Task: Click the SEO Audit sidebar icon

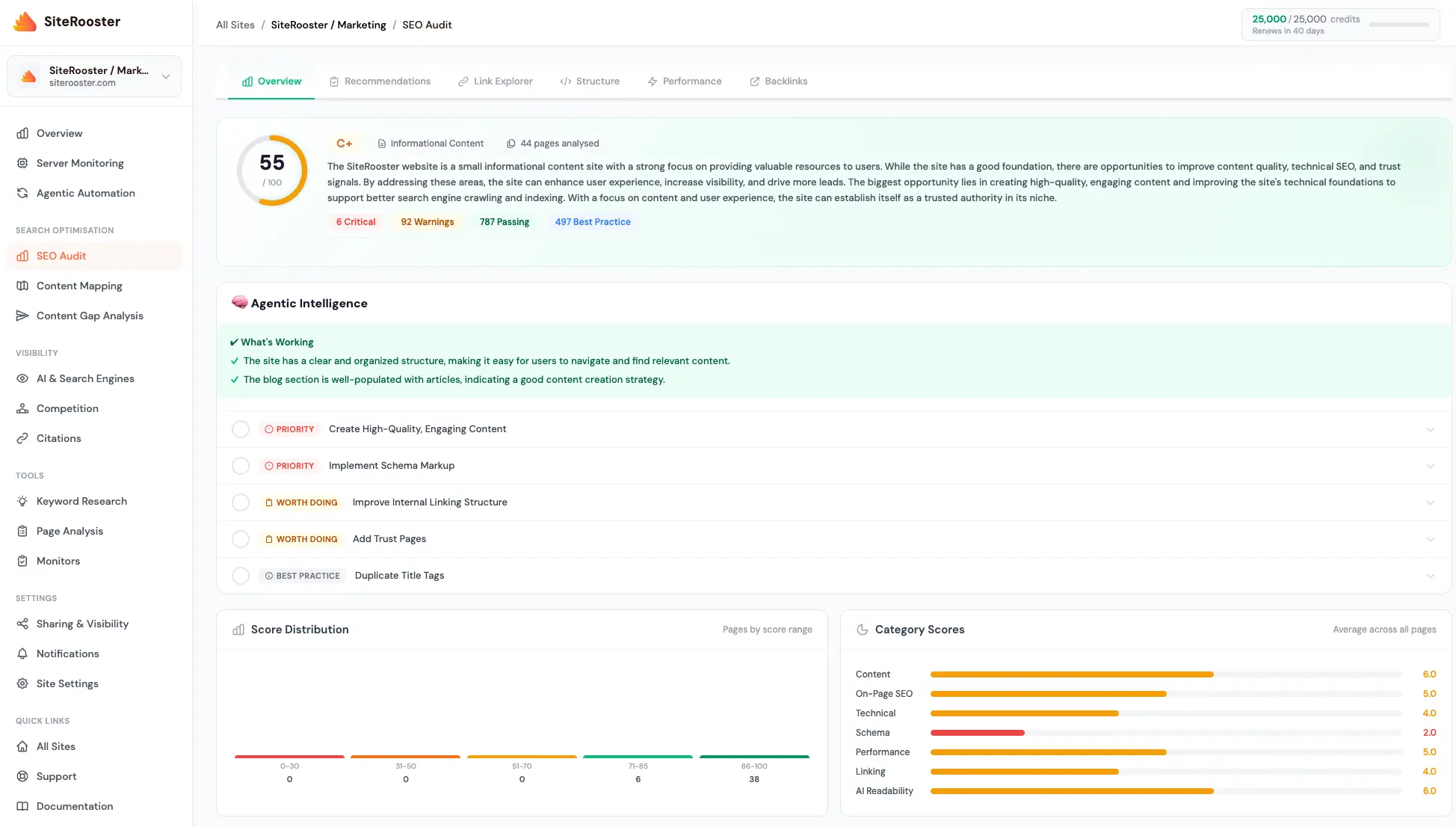Action: [22, 256]
